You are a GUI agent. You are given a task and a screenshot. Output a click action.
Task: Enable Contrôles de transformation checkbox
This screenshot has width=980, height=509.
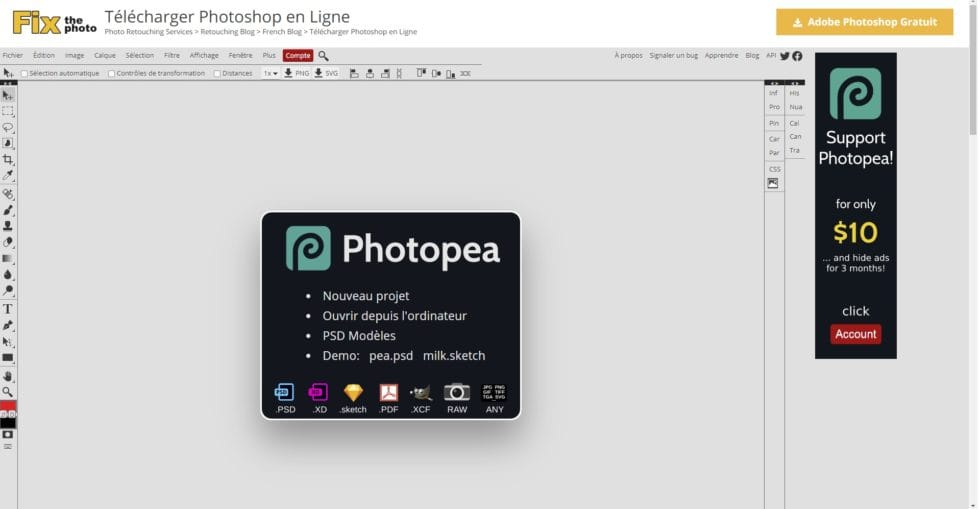111,74
